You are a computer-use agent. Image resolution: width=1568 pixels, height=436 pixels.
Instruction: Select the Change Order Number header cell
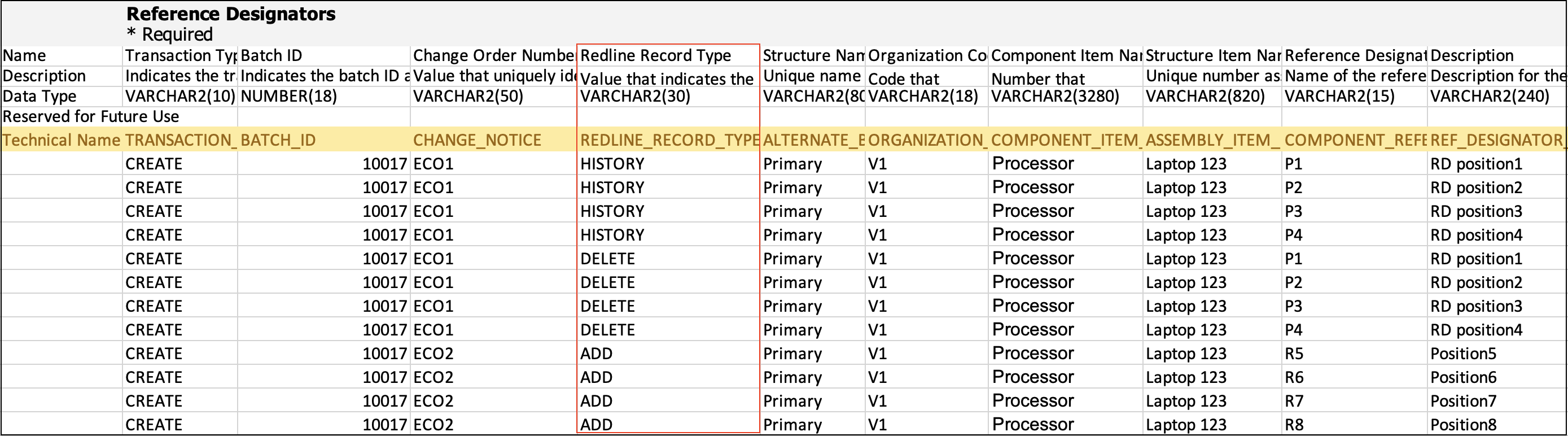494,55
